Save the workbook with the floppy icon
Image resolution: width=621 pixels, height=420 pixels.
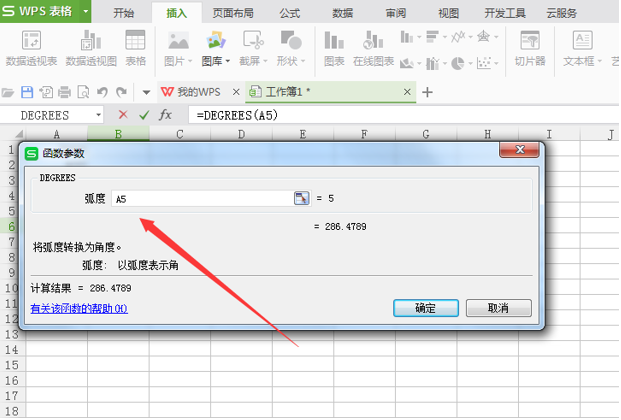coord(27,92)
